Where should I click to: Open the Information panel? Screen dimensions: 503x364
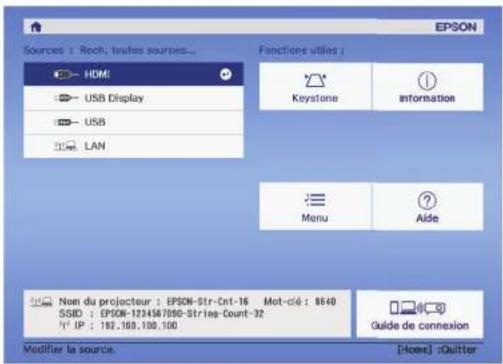[x=427, y=86]
